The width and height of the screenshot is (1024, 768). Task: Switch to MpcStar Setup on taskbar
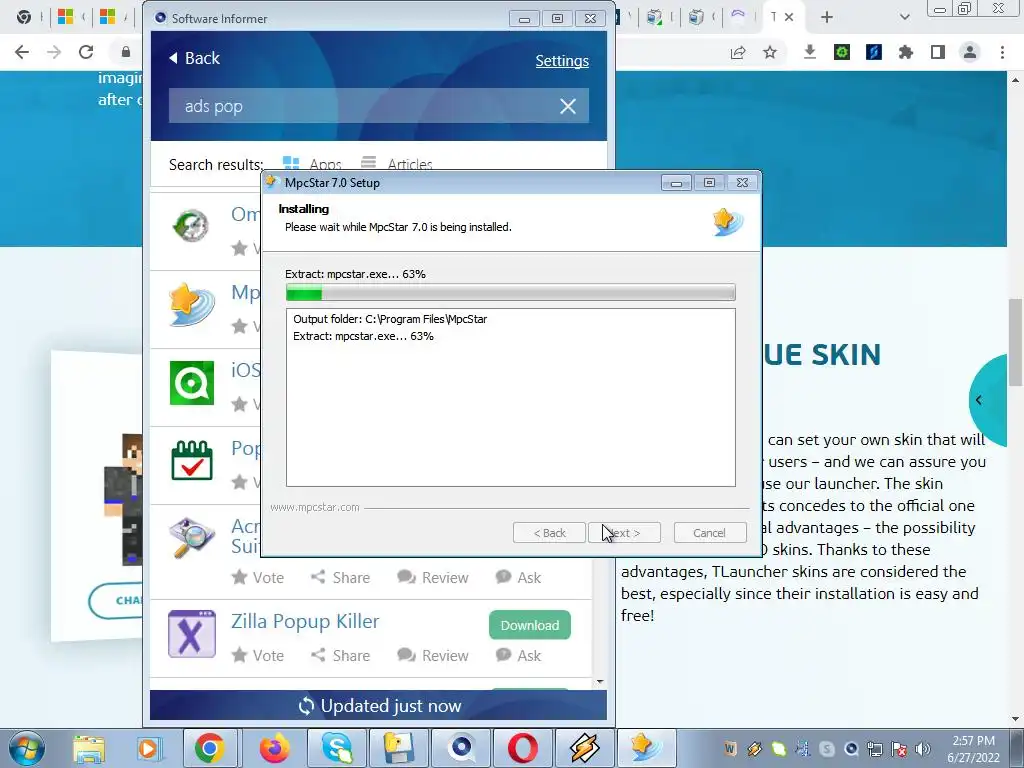645,748
